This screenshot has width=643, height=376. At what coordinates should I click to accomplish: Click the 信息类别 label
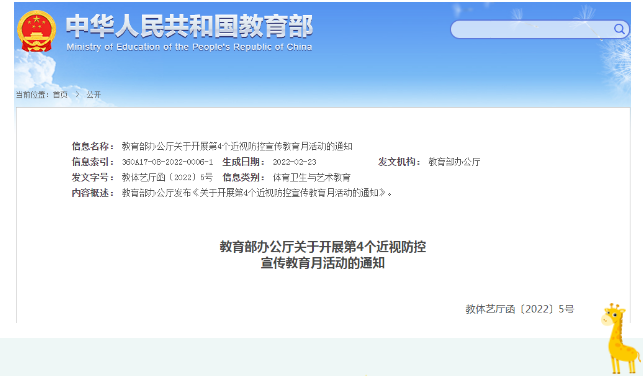click(x=244, y=178)
